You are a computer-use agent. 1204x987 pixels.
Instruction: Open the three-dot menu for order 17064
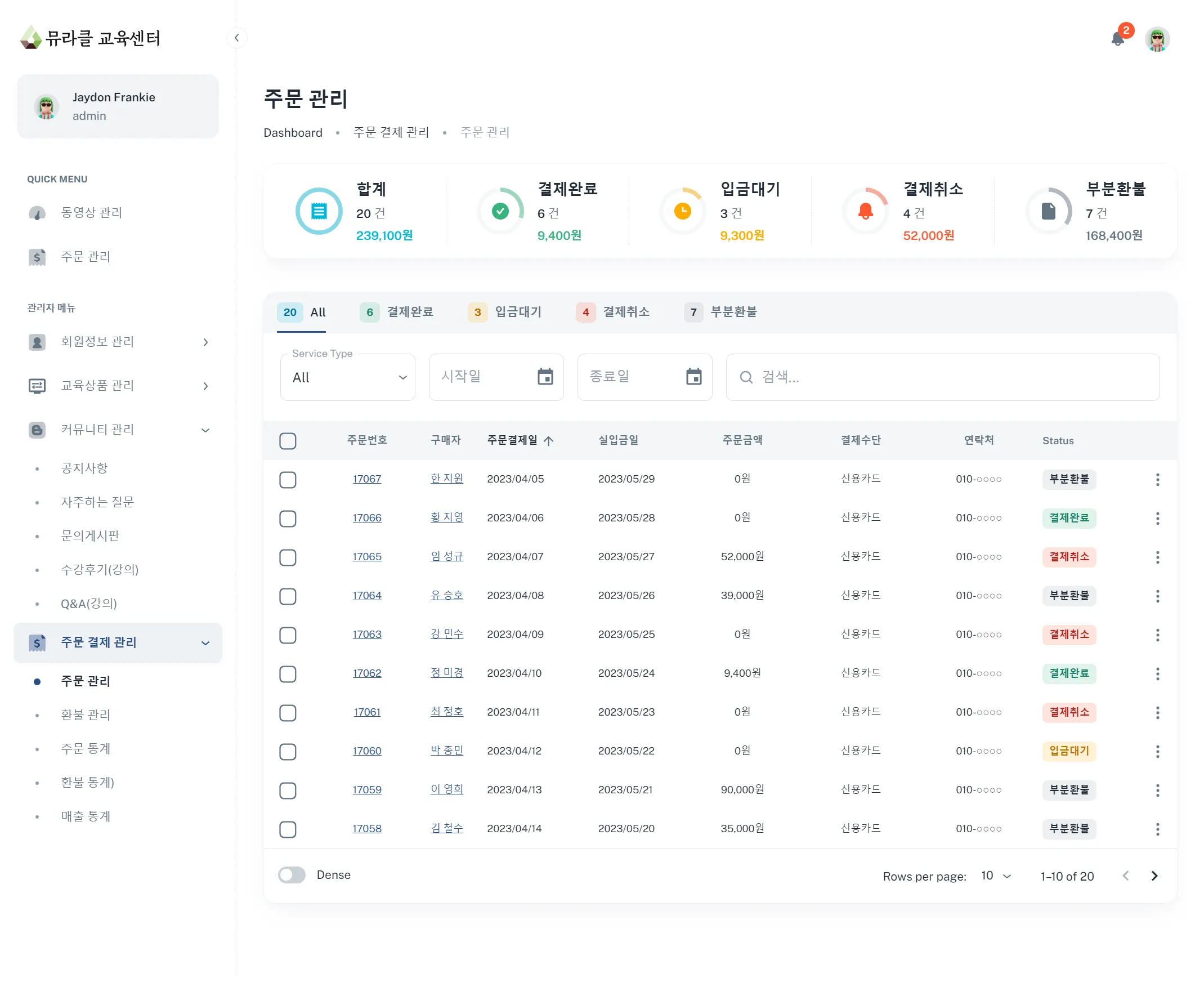click(1157, 596)
